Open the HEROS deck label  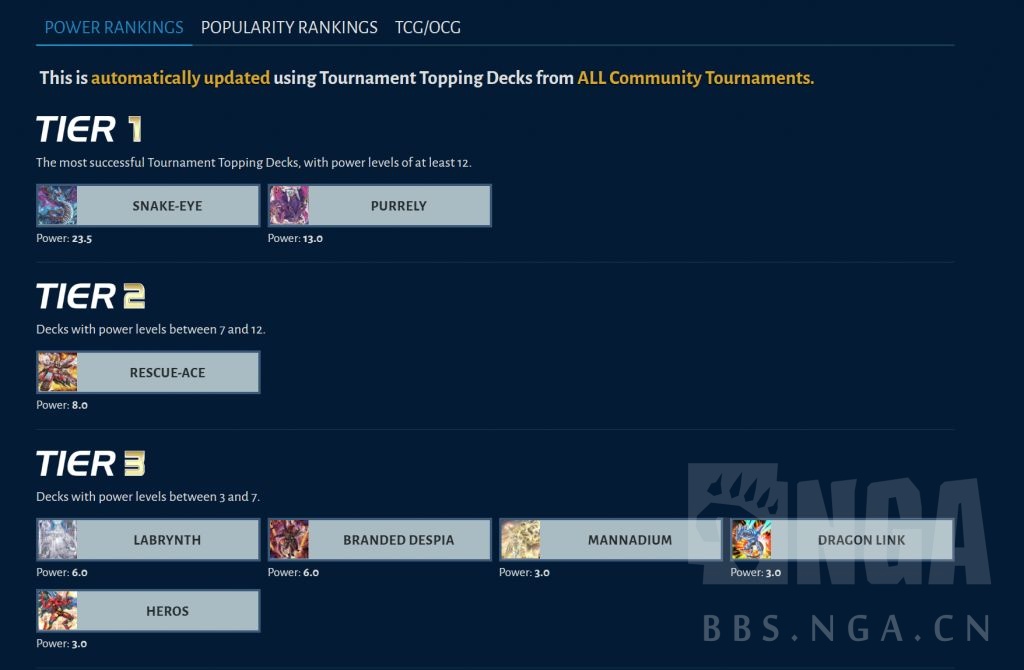click(167, 611)
